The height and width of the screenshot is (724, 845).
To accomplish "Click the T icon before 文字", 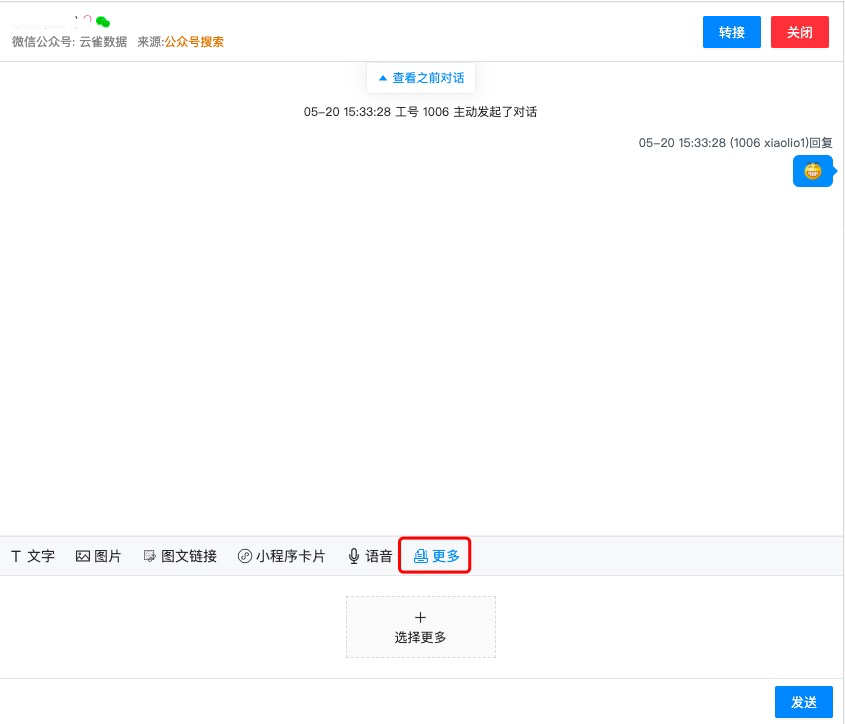I will [15, 556].
